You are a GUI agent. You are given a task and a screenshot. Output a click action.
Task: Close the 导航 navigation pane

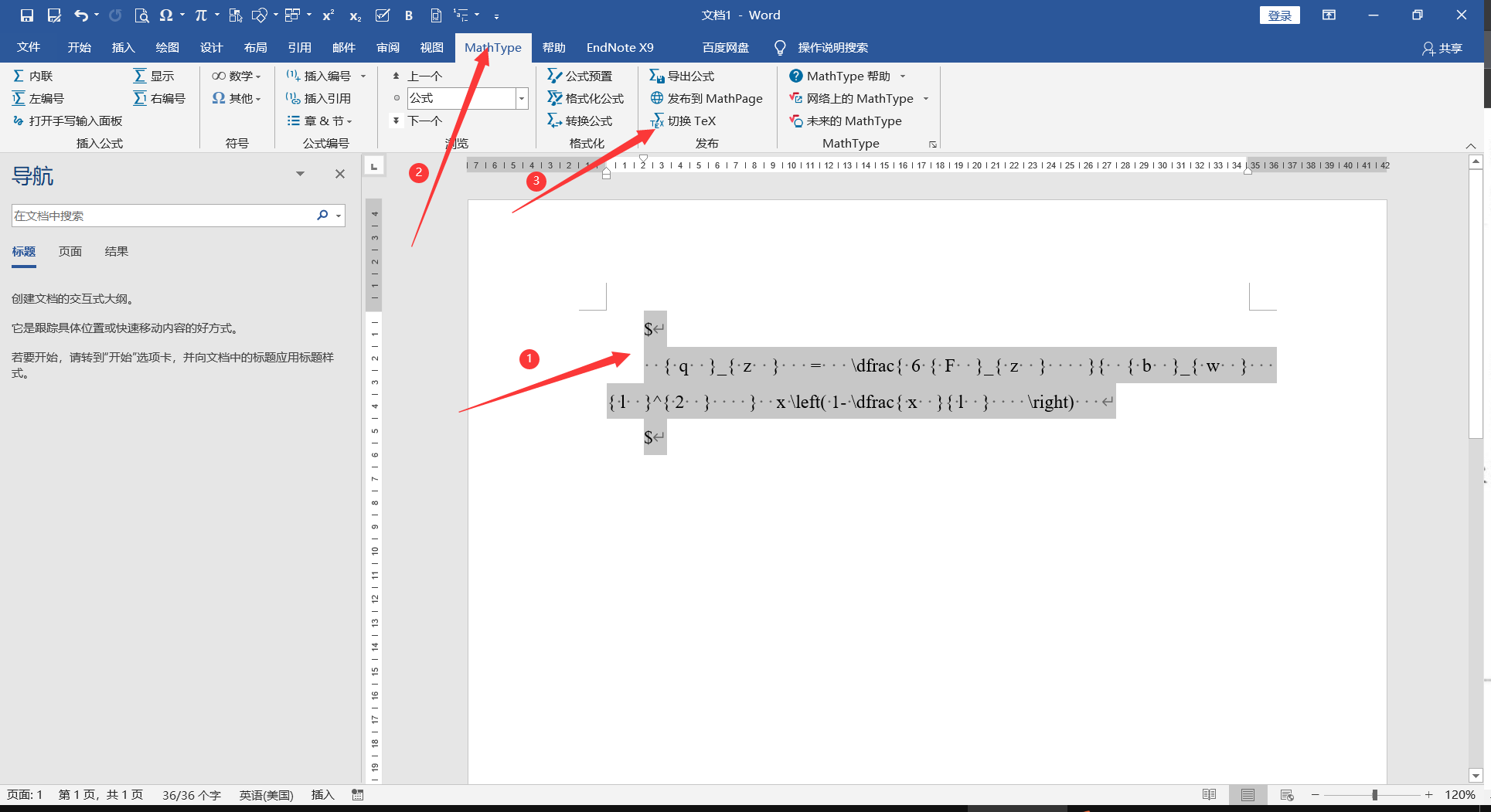(x=340, y=174)
